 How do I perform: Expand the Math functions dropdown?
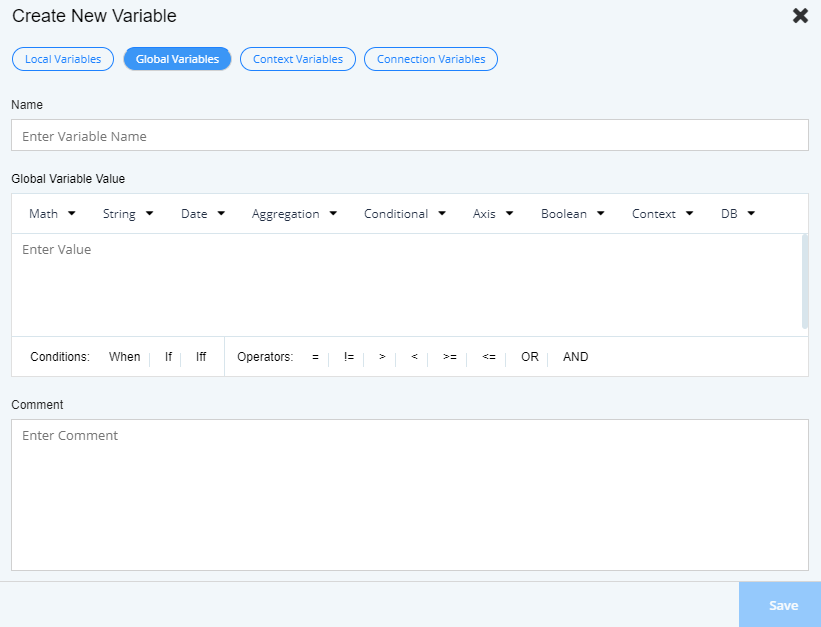(52, 214)
